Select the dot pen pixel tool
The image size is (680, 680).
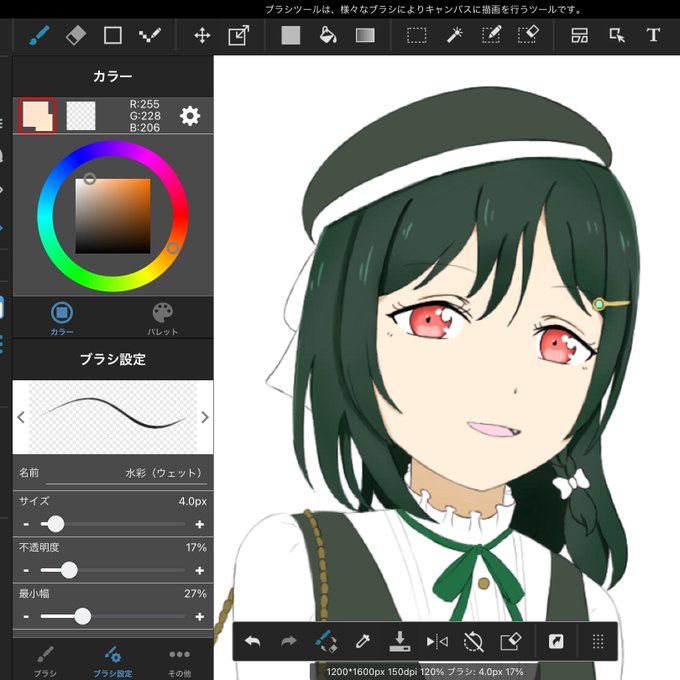click(150, 35)
